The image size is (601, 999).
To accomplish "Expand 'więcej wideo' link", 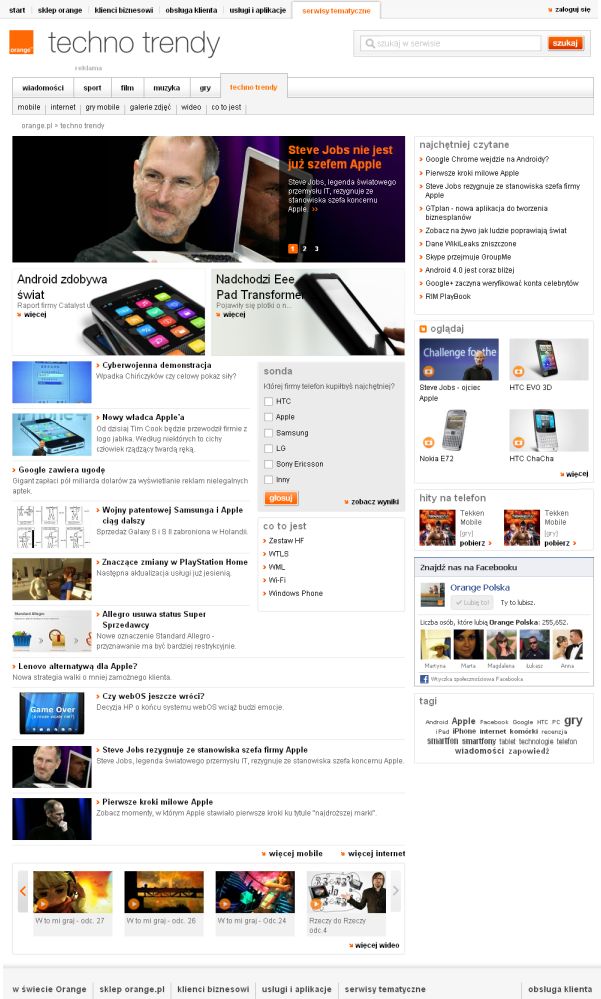I will pyautogui.click(x=375, y=945).
